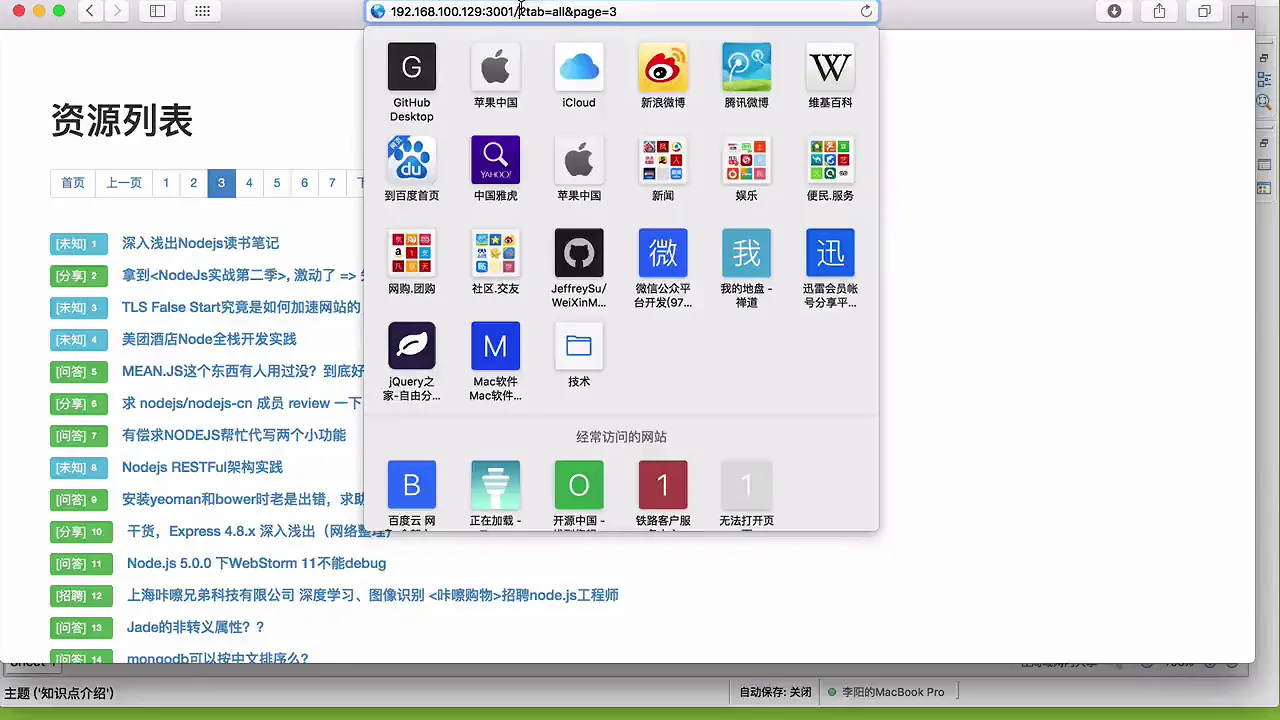Select pagination page 5
The height and width of the screenshot is (720, 1280).
277,183
